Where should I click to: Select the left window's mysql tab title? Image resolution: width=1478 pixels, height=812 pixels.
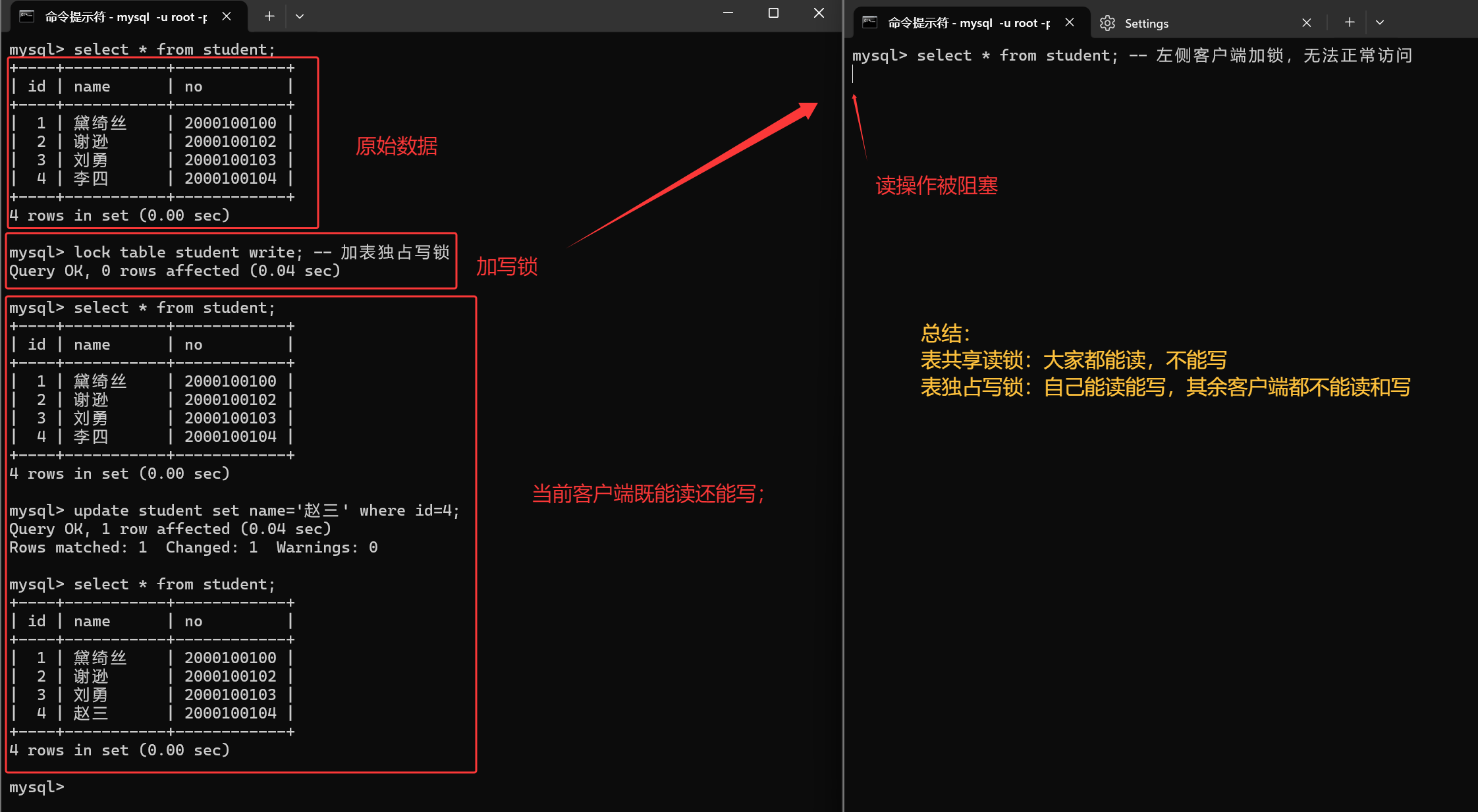(125, 17)
